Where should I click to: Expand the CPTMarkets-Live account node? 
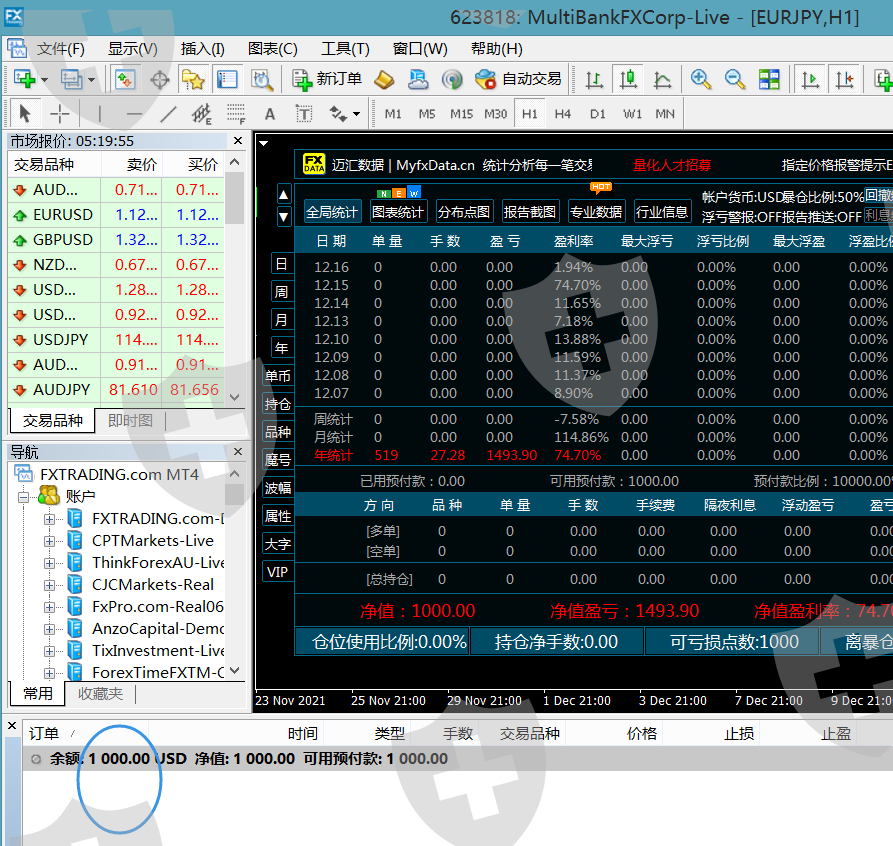(50, 541)
